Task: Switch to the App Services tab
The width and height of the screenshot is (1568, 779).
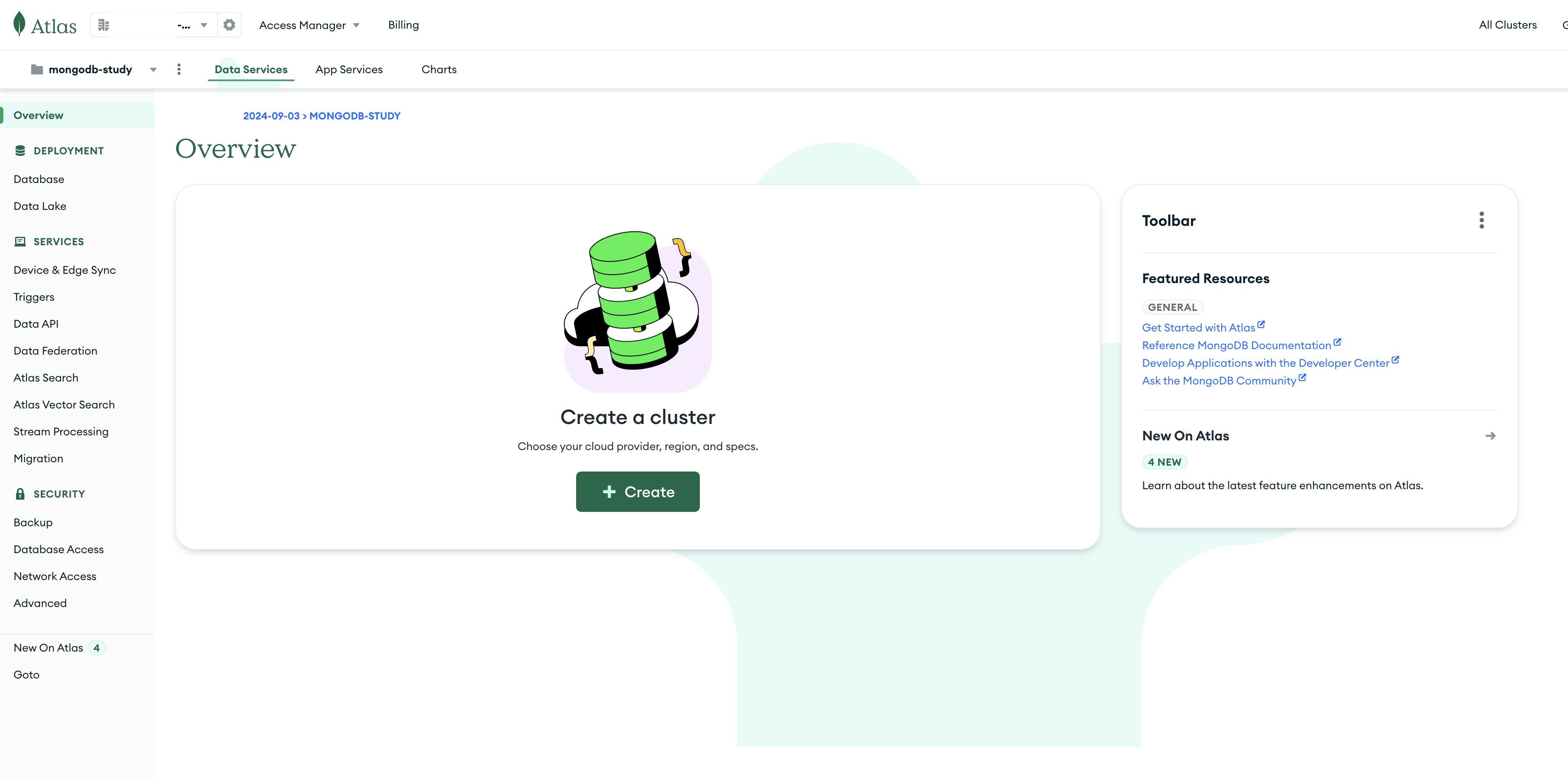Action: [349, 69]
